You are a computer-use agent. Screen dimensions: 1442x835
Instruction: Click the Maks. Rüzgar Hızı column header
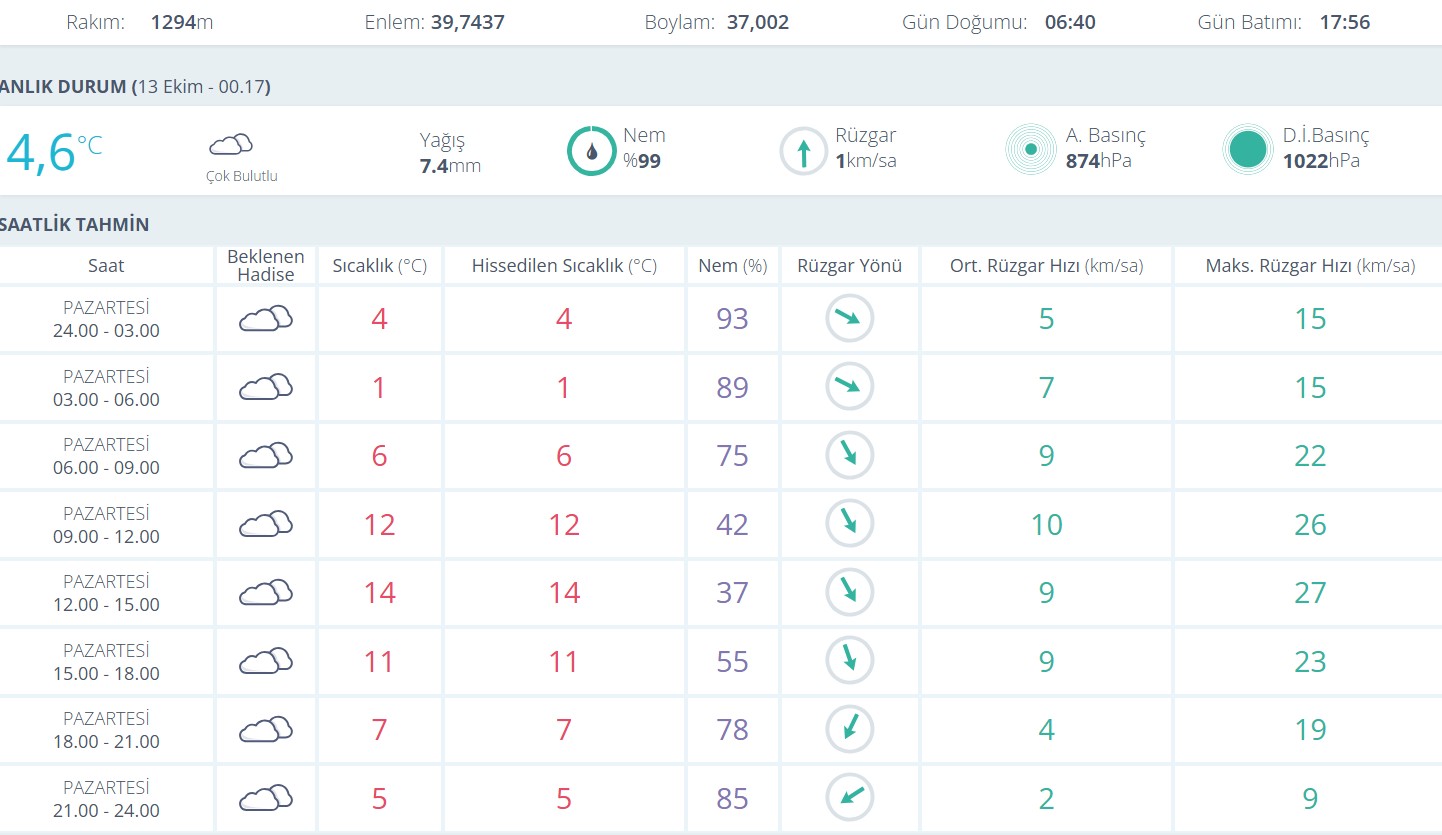1310,266
